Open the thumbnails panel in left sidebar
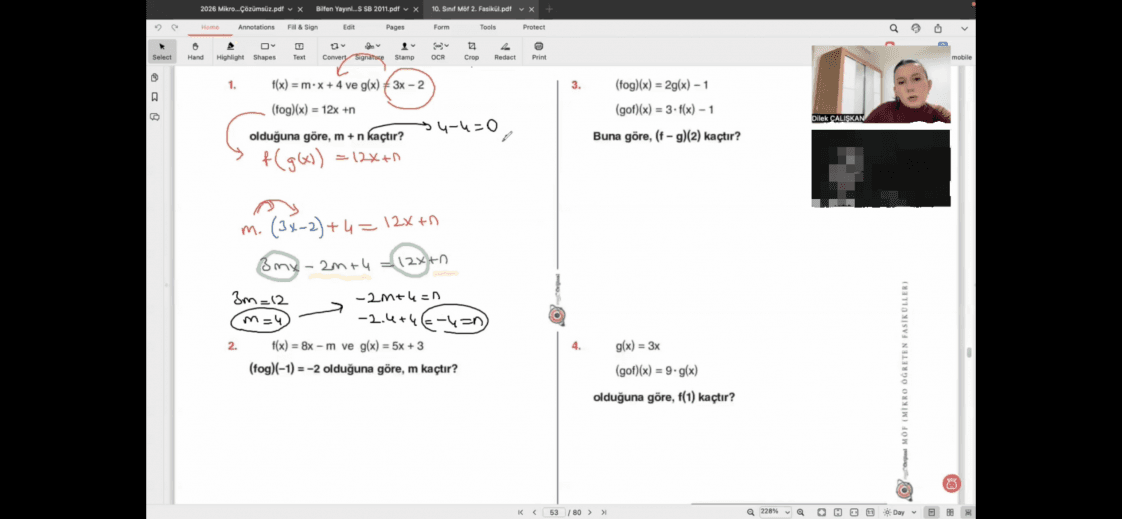Image resolution: width=1122 pixels, height=519 pixels. coord(155,77)
